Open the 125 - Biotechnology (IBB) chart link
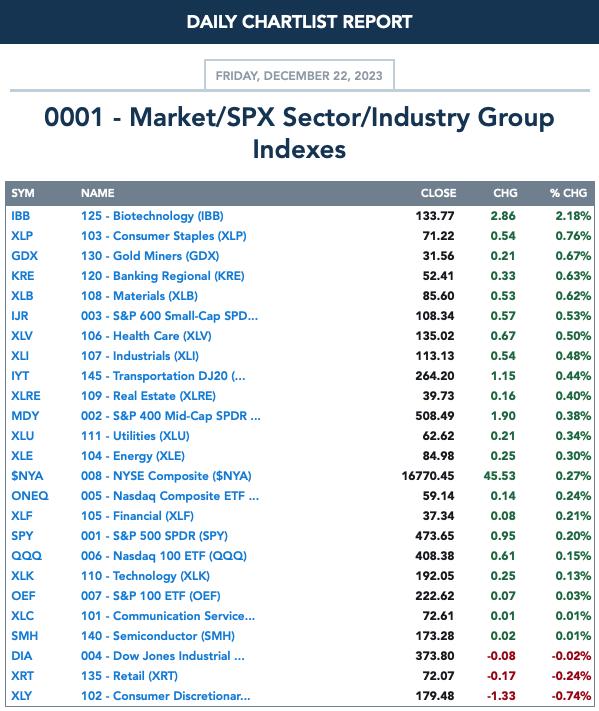The height and width of the screenshot is (711, 599). (152, 216)
